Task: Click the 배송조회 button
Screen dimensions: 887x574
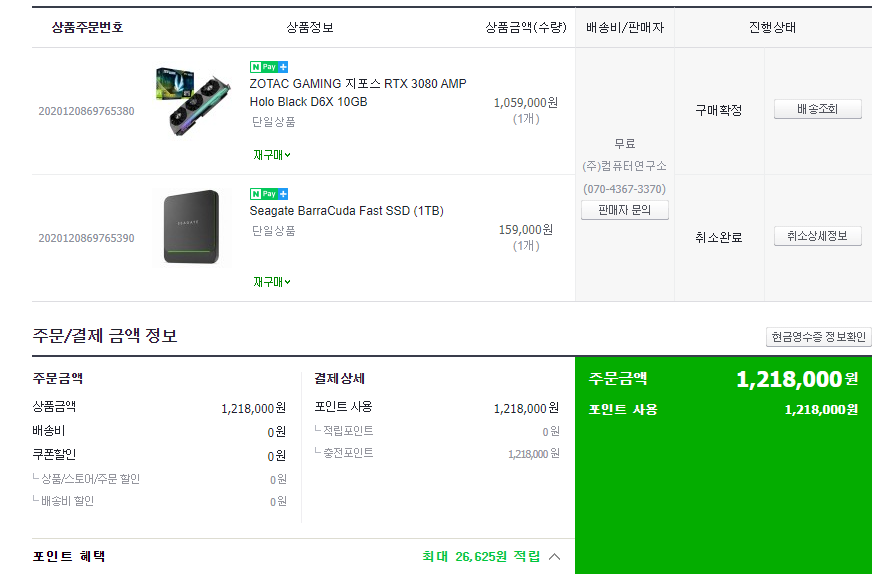Action: tap(817, 110)
